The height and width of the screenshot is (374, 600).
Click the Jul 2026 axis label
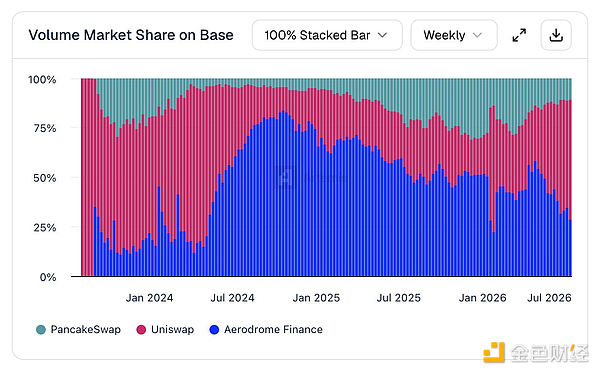click(x=549, y=298)
